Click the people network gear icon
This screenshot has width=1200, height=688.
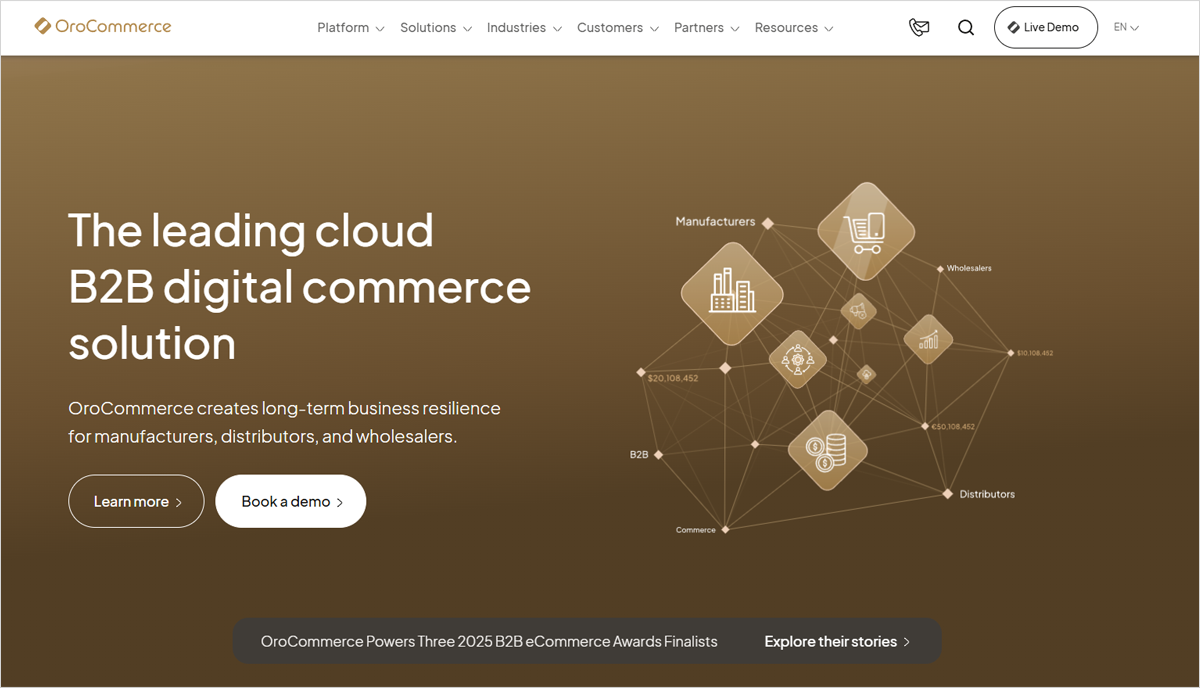797,359
